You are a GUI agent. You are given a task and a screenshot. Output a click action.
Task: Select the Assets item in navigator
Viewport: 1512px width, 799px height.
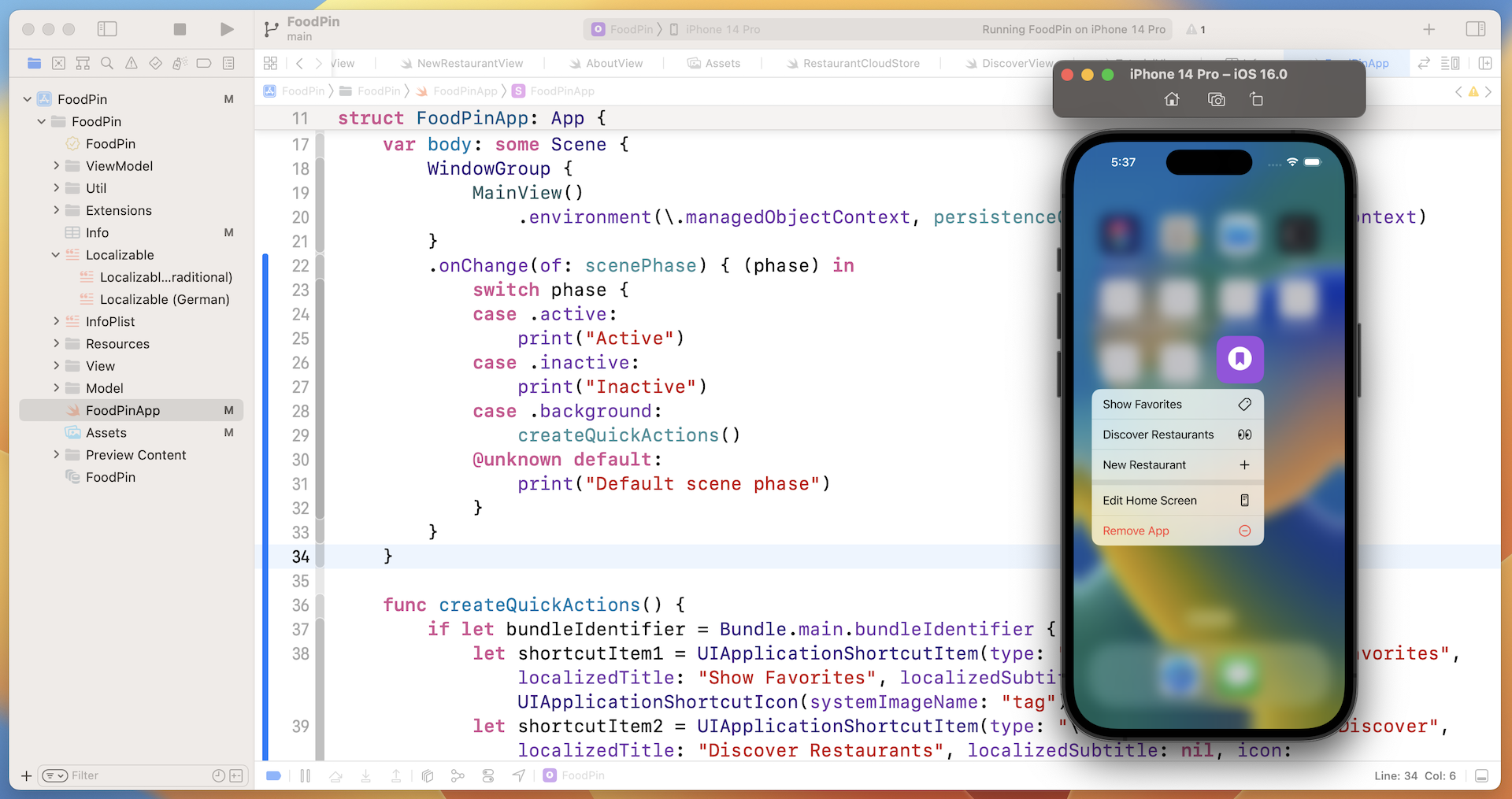[x=106, y=433]
